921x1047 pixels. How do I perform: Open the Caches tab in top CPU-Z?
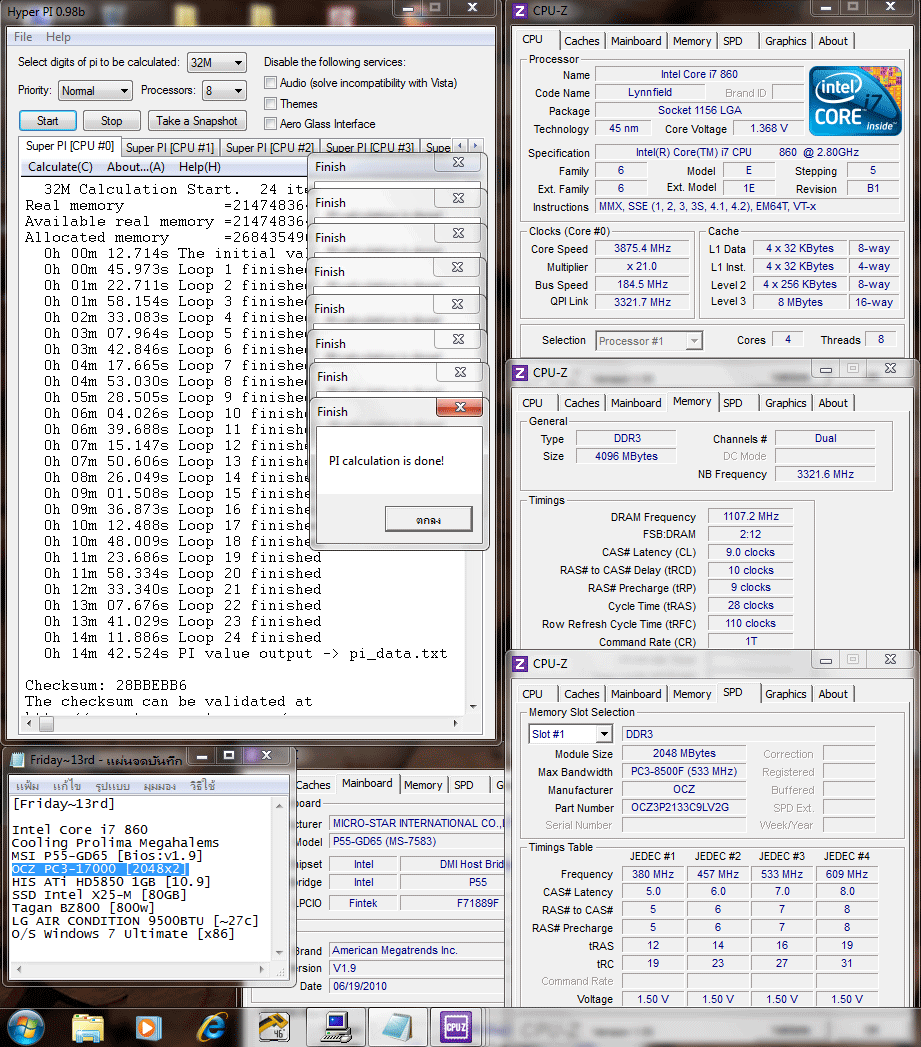click(582, 41)
